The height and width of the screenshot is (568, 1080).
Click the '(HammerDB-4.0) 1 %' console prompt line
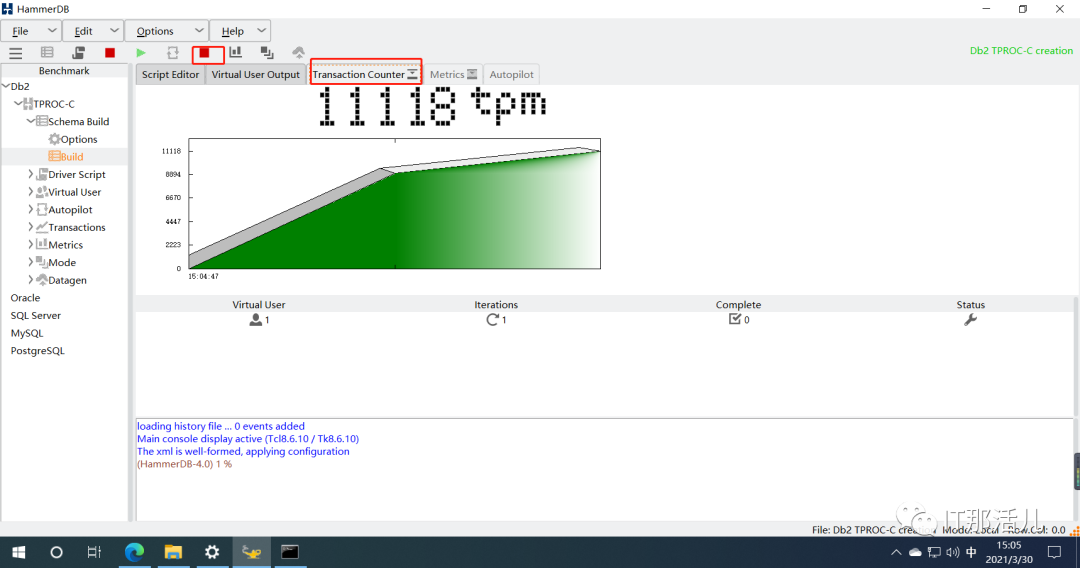point(185,464)
